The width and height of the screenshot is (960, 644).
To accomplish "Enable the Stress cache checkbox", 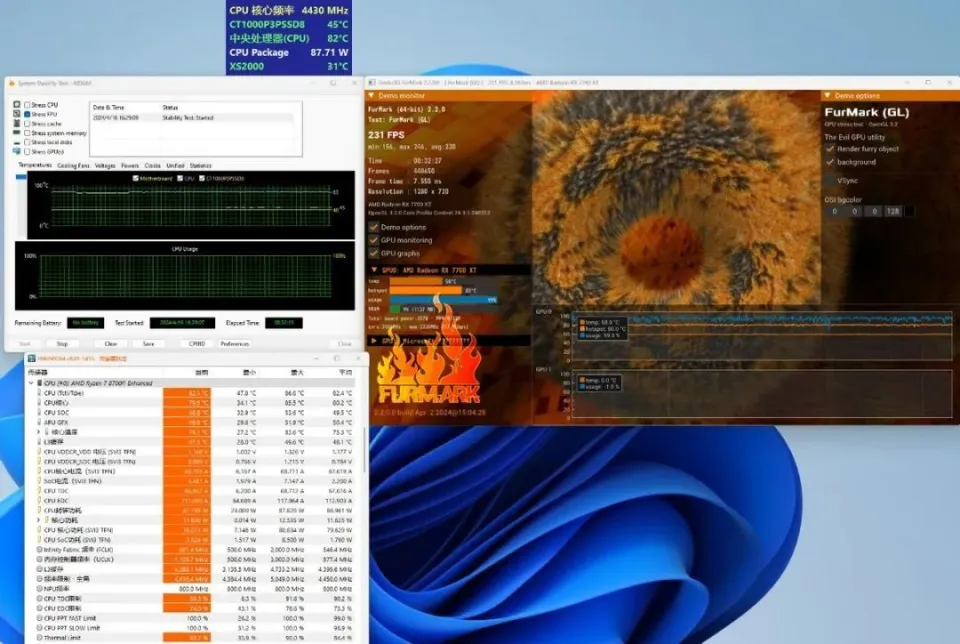I will [x=27, y=124].
